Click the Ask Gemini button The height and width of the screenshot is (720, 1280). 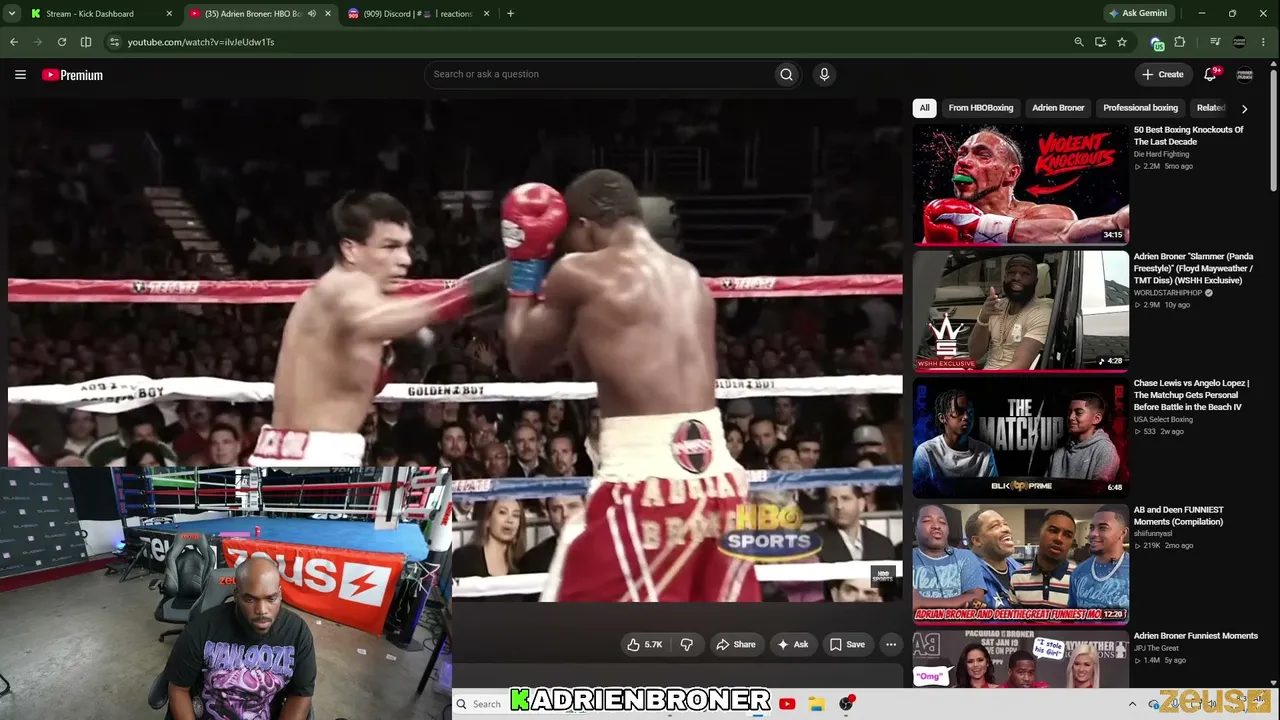tap(1138, 14)
